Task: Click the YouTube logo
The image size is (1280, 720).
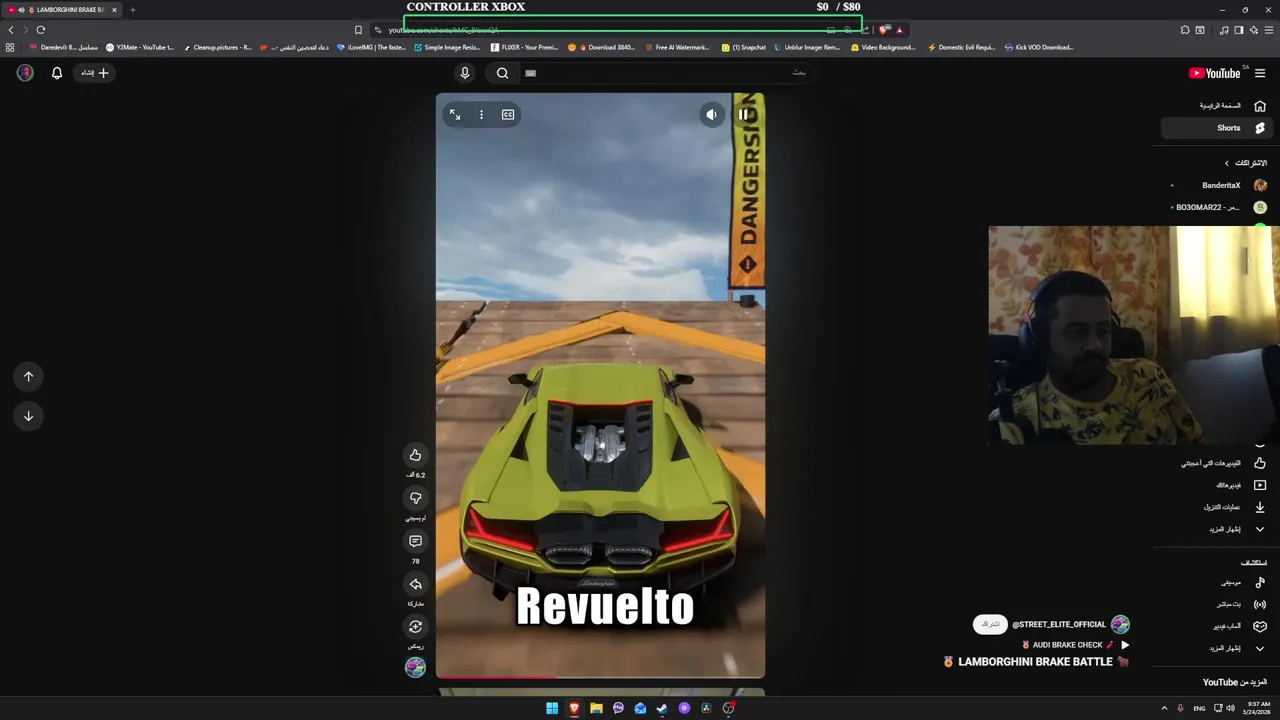Action: coord(1214,73)
